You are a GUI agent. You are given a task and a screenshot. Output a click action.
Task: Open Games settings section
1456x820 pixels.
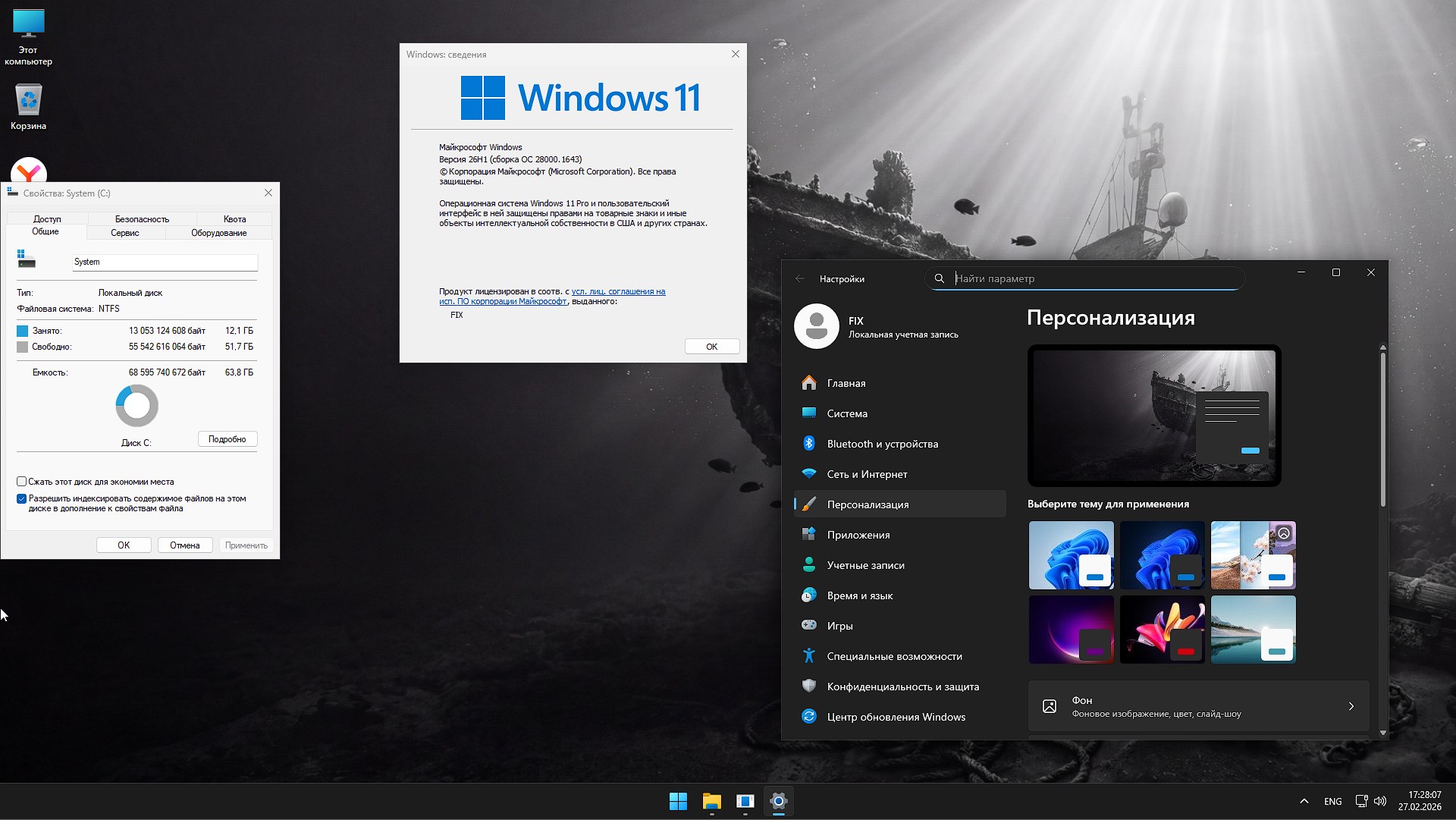839,626
